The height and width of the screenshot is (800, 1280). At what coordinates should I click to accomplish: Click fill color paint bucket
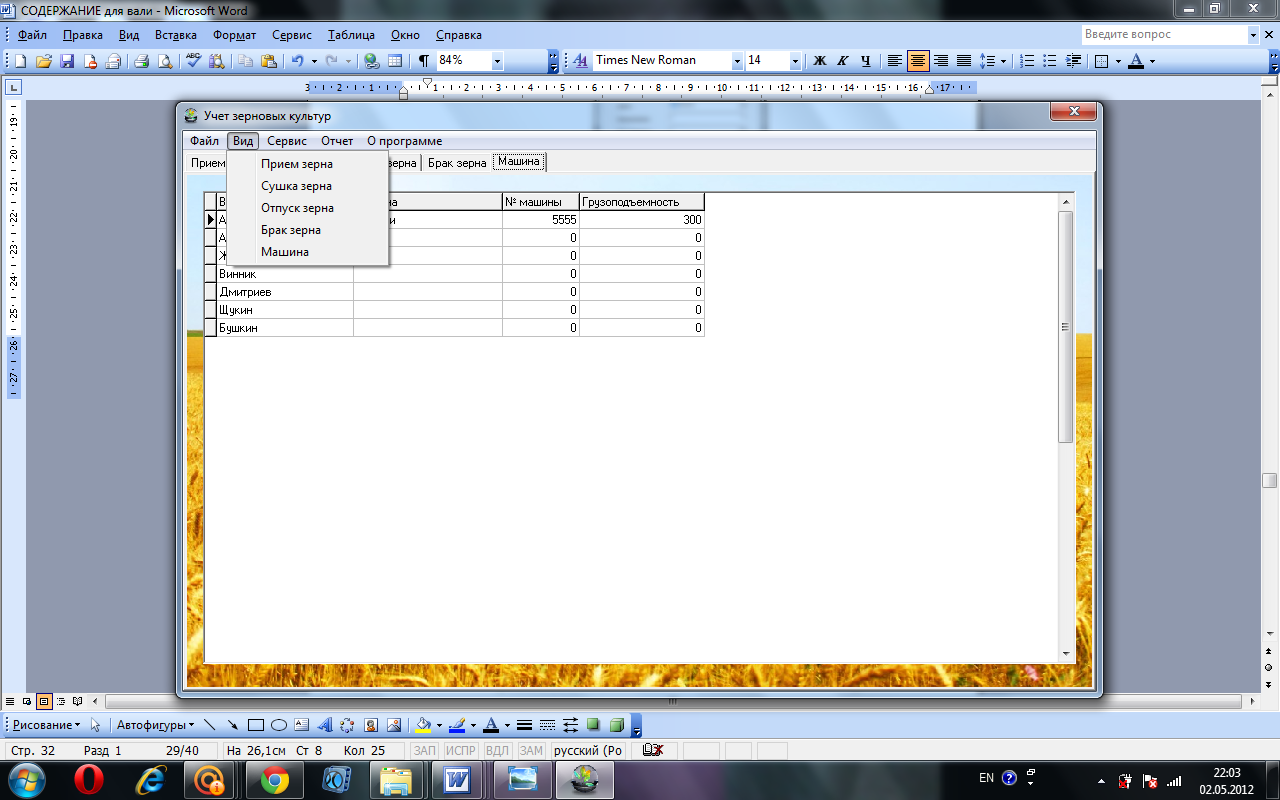(423, 725)
